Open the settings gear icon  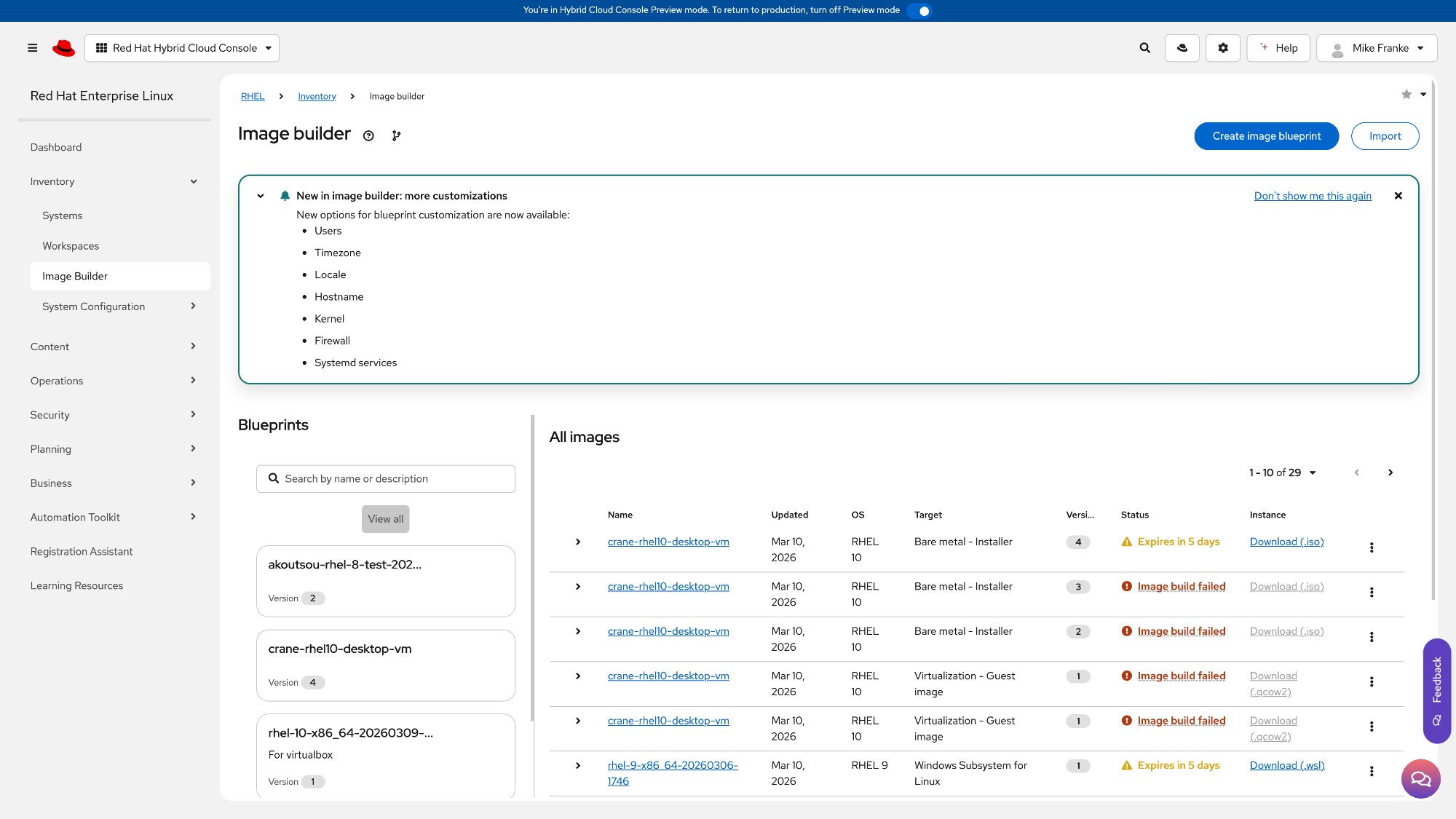pos(1223,48)
